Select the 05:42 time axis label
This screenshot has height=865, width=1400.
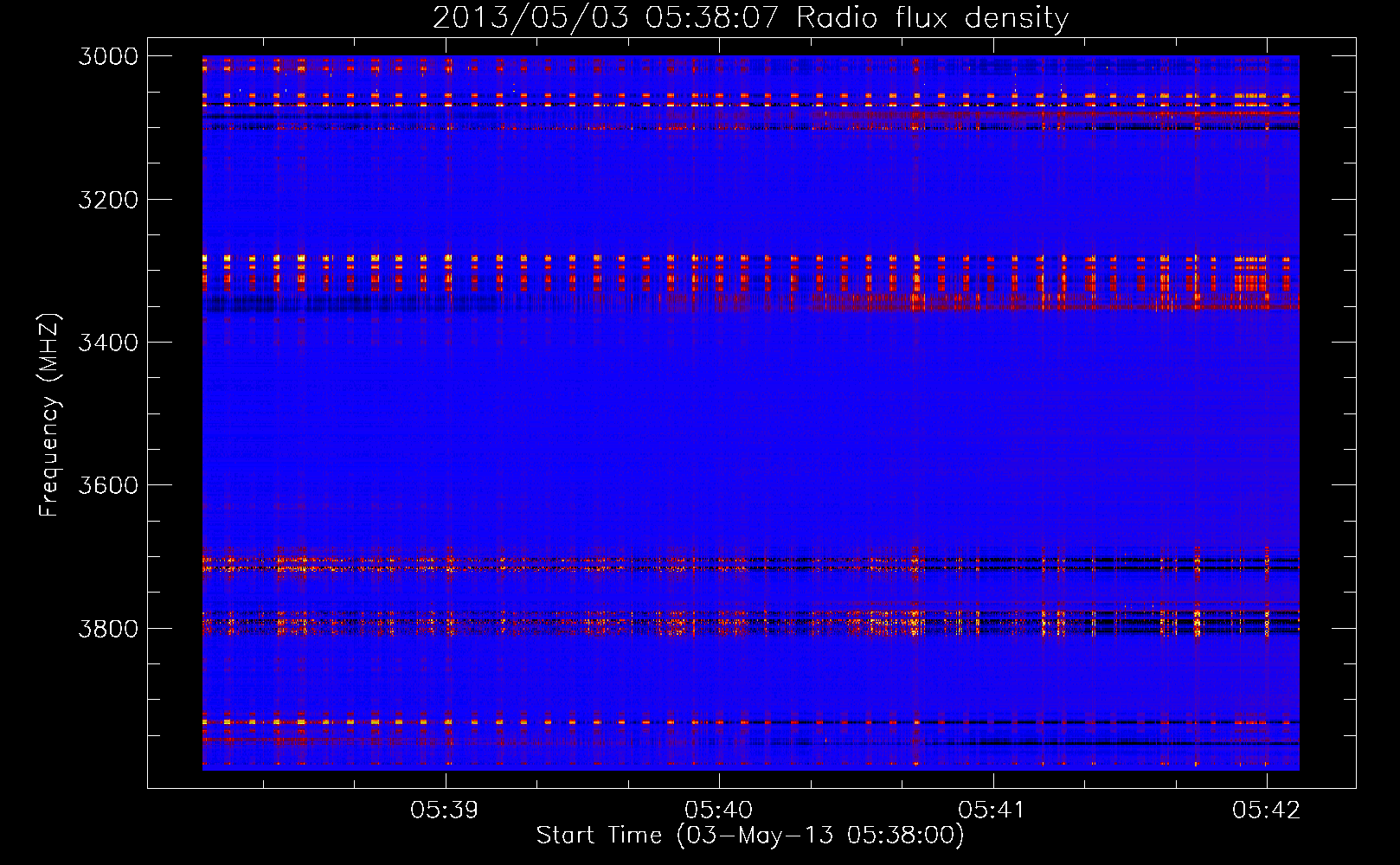pyautogui.click(x=1267, y=811)
